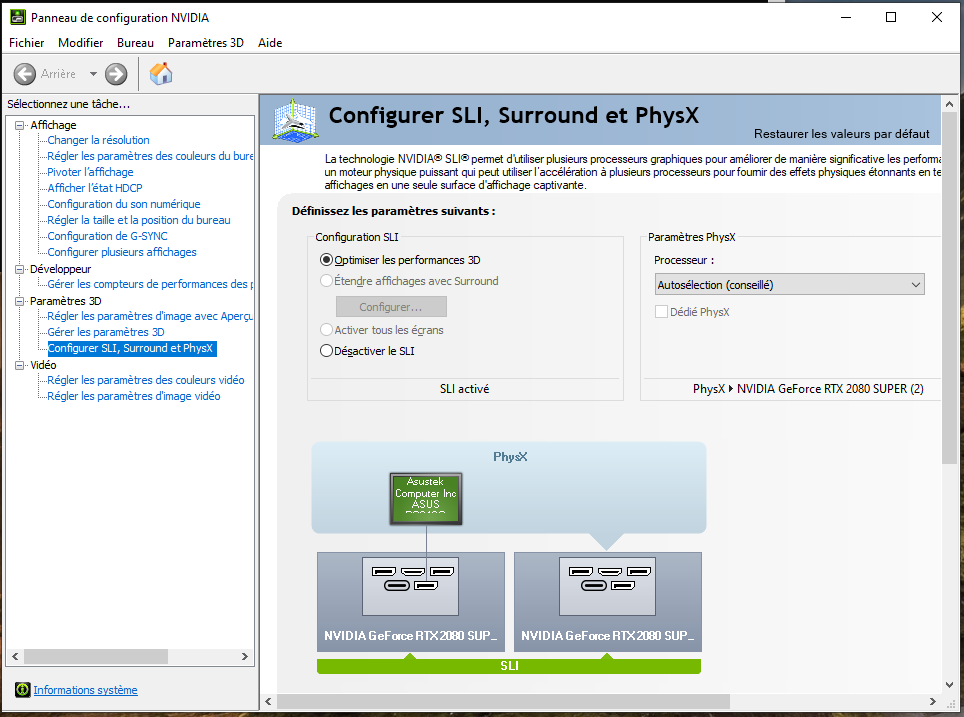Viewport: 964px width, 717px height.
Task: Click the Back arrow button
Action: (x=25, y=74)
